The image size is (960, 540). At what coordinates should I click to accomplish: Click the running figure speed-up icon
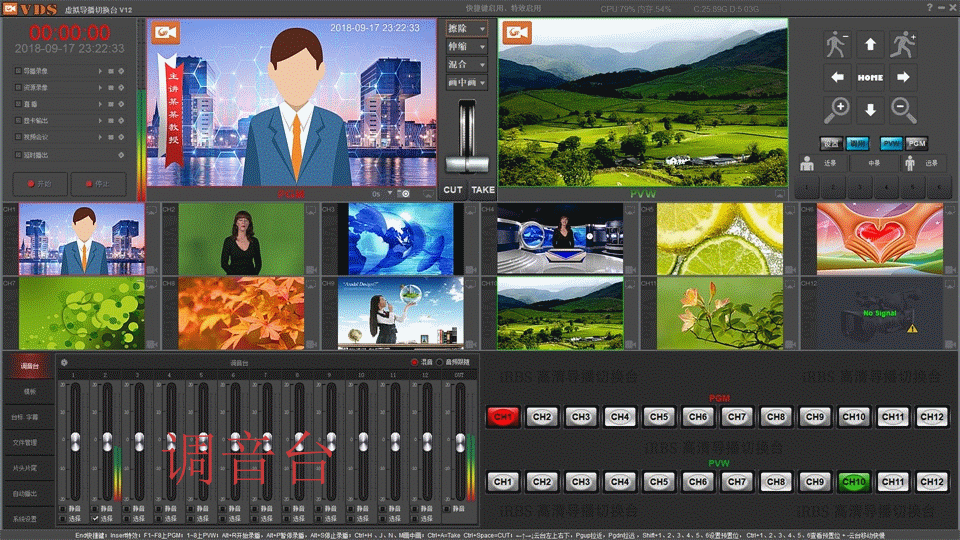(903, 44)
